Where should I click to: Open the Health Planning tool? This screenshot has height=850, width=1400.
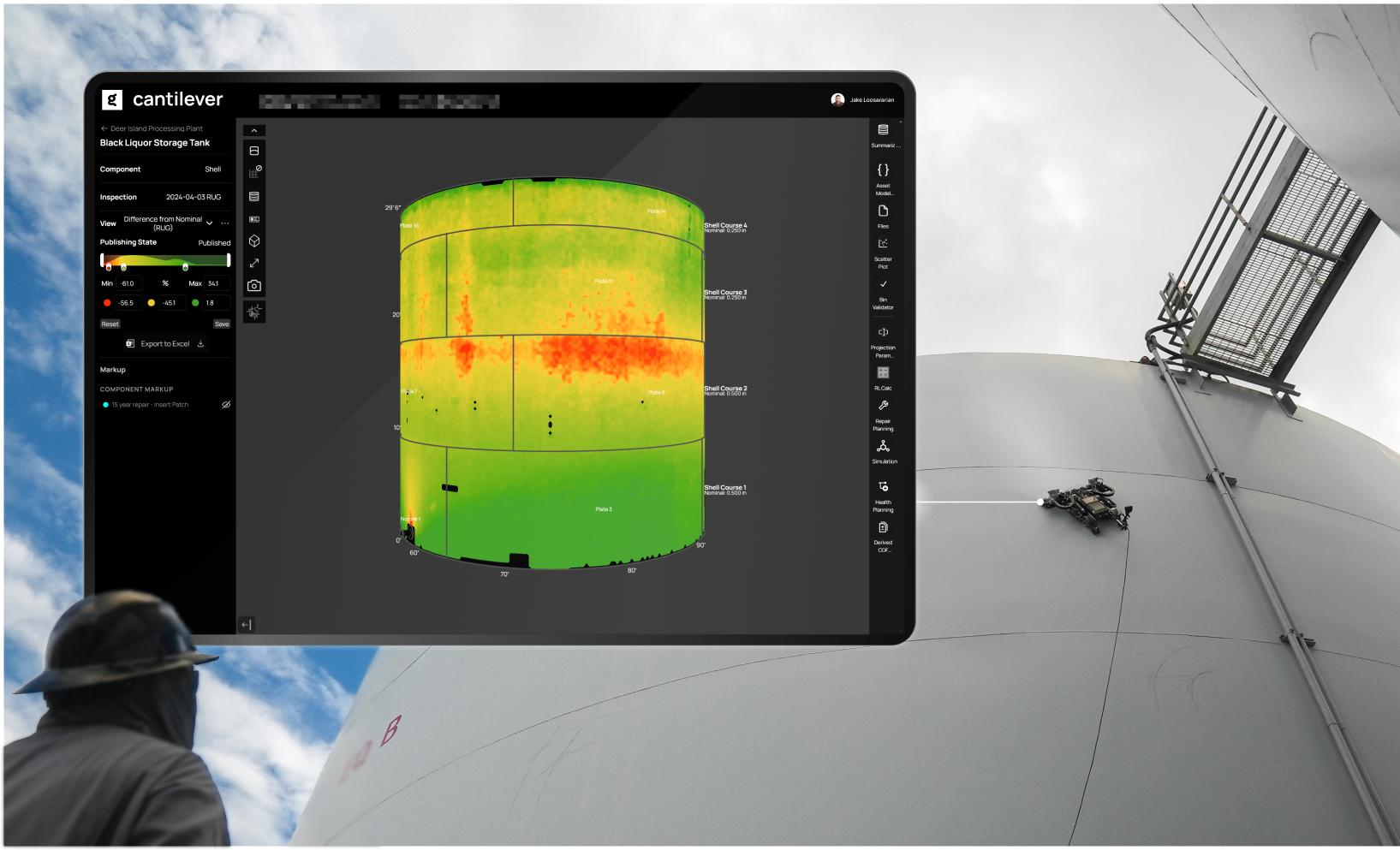[883, 486]
